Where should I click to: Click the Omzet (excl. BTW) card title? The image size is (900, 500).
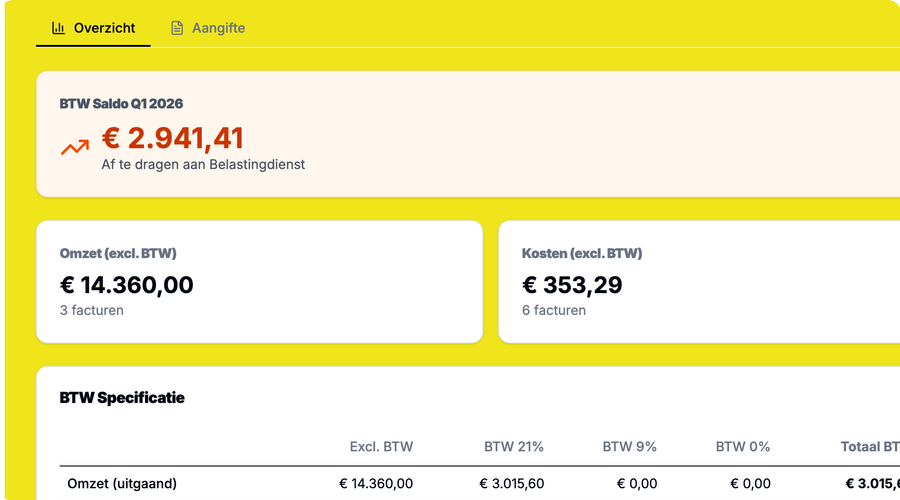118,253
